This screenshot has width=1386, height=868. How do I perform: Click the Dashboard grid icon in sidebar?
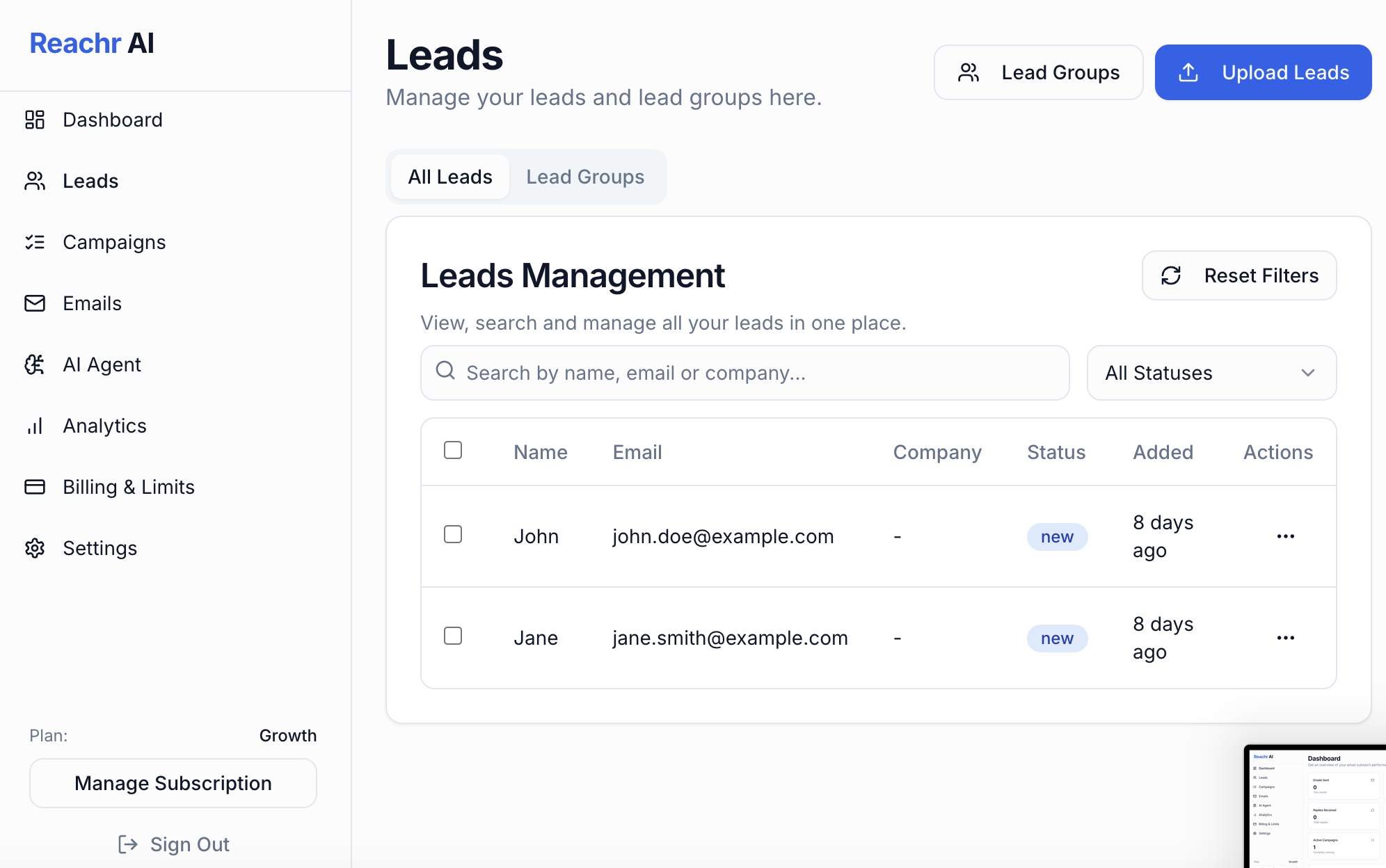[x=35, y=120]
